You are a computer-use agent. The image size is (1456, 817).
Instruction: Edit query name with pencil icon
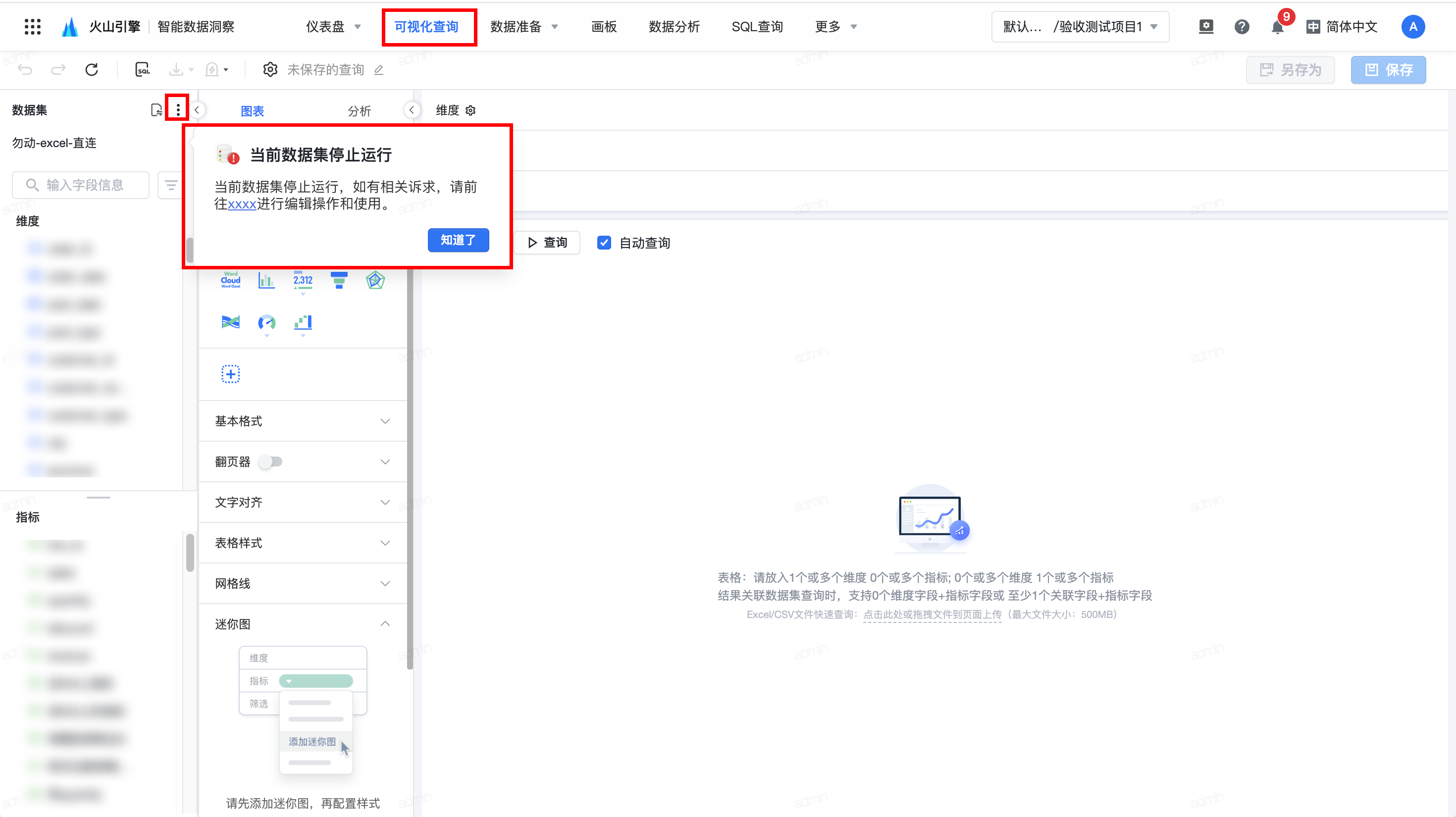(x=379, y=70)
